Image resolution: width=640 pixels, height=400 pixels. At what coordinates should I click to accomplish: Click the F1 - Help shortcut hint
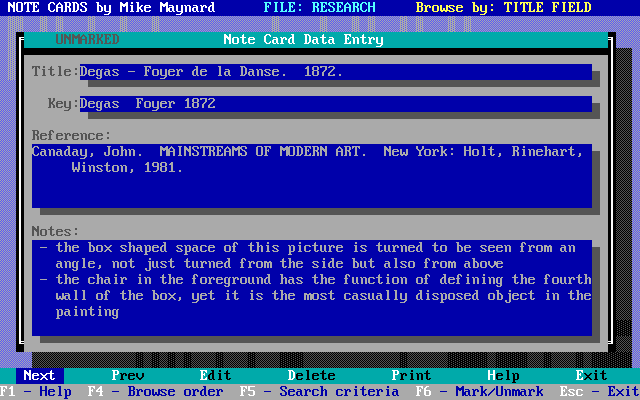click(36, 392)
